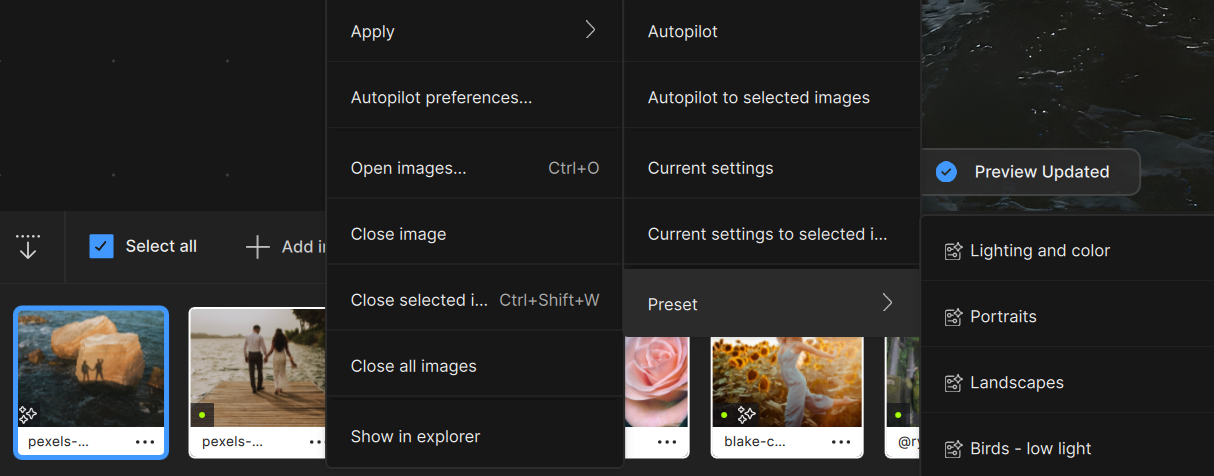The width and height of the screenshot is (1214, 476).
Task: Click Show in explorer
Action: click(x=415, y=436)
